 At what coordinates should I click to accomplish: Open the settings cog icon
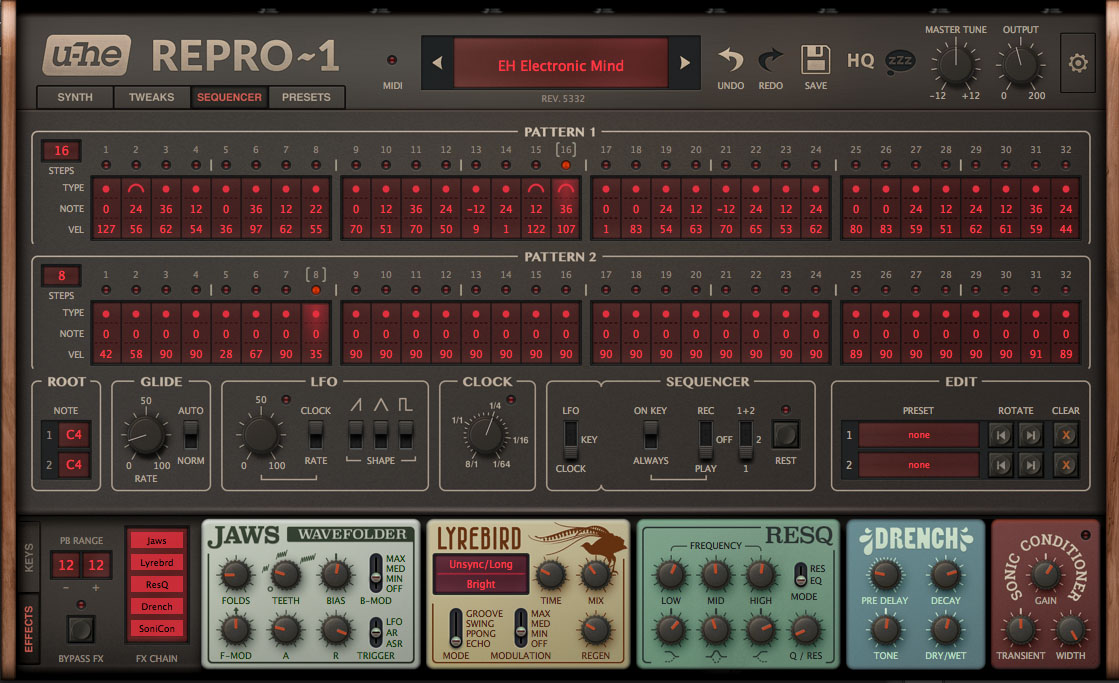pos(1078,62)
